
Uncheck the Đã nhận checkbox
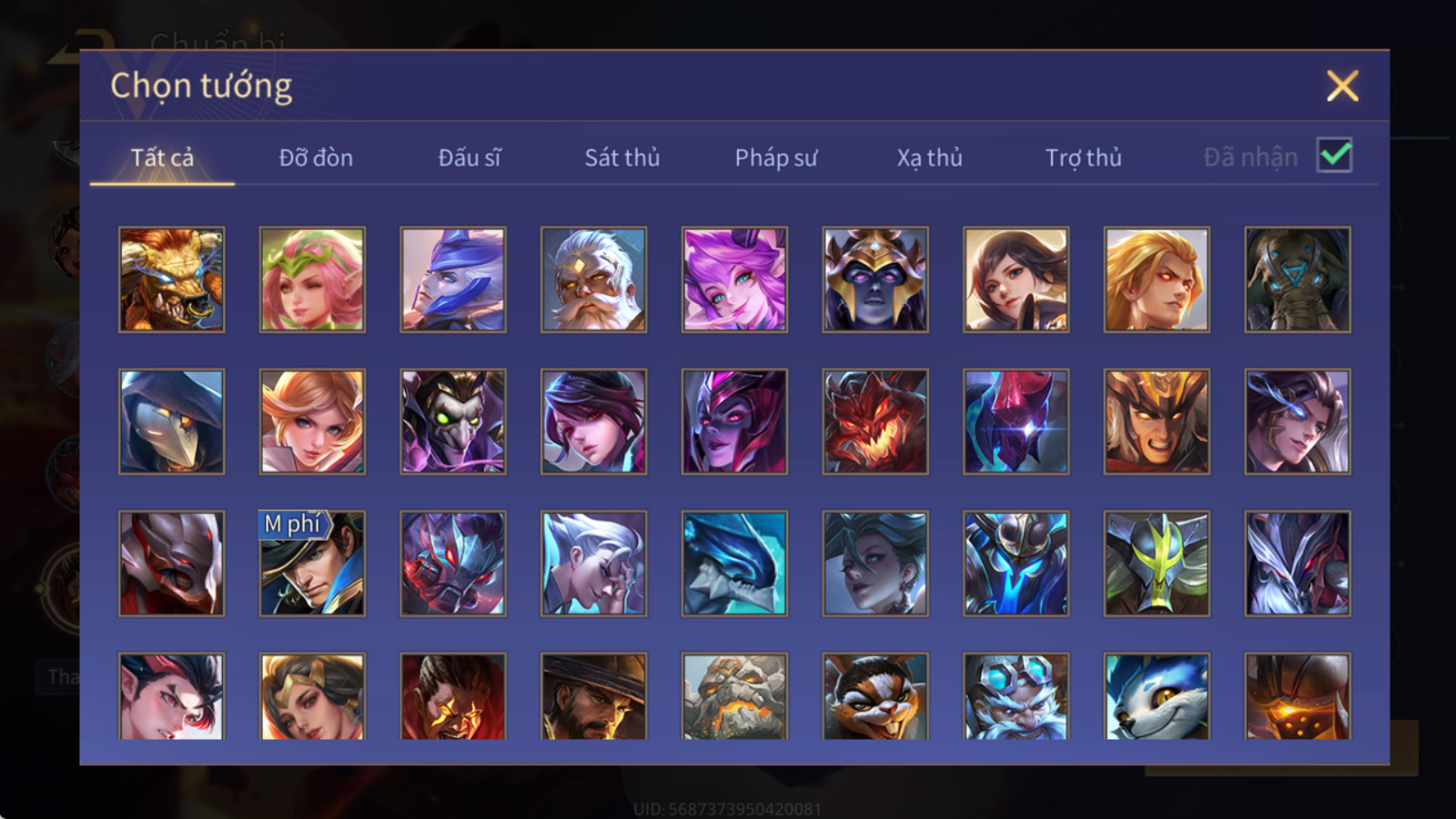pyautogui.click(x=1334, y=156)
